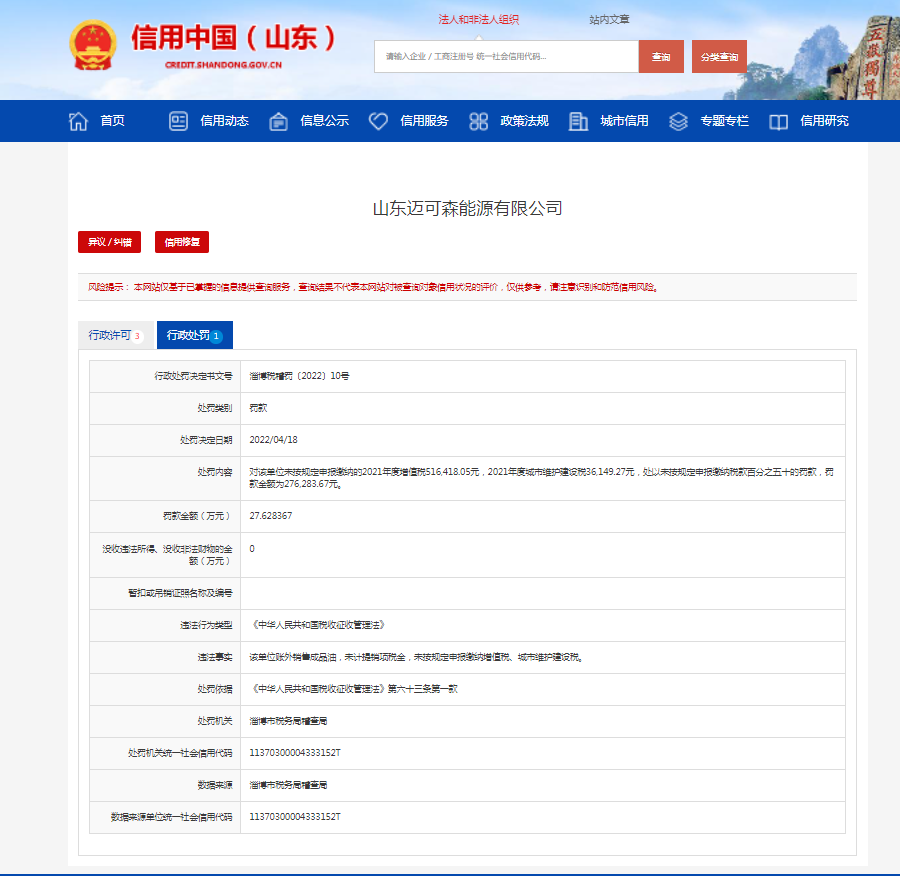Viewport: 900px width, 876px height.
Task: Click the company name 山东迈可森能源有限公司
Action: 467,208
